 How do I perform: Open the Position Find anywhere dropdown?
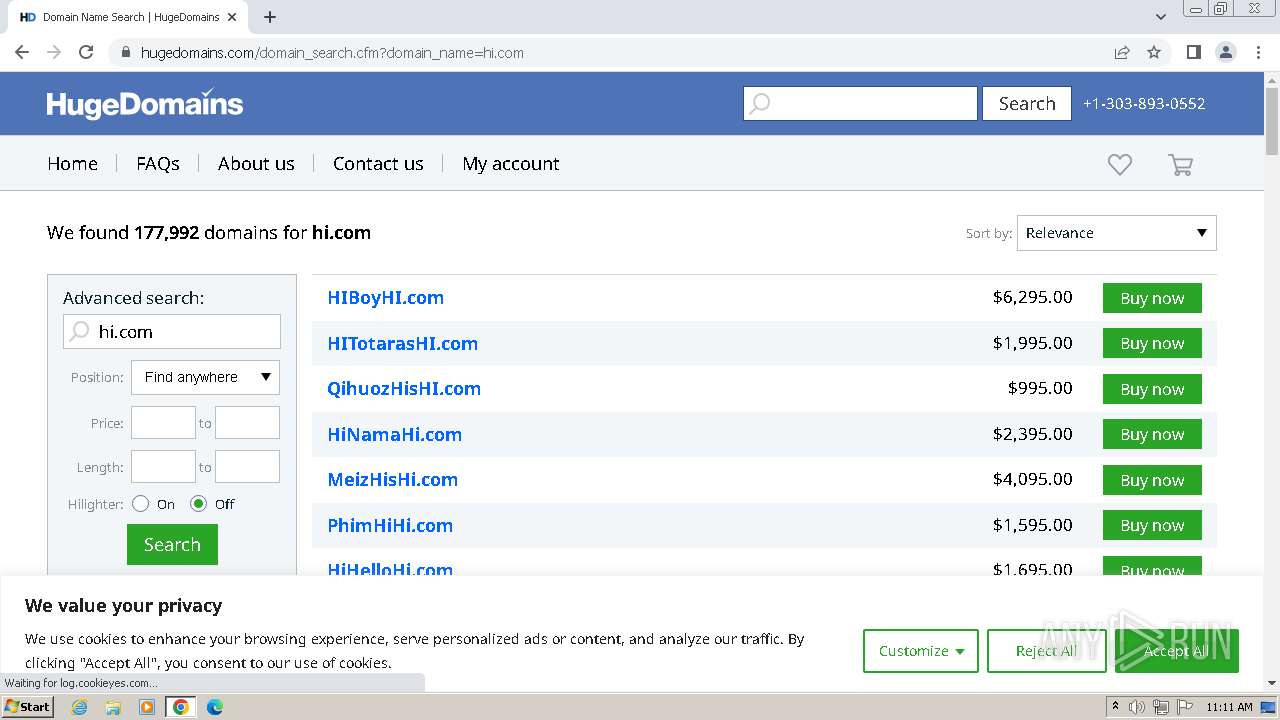(x=205, y=377)
